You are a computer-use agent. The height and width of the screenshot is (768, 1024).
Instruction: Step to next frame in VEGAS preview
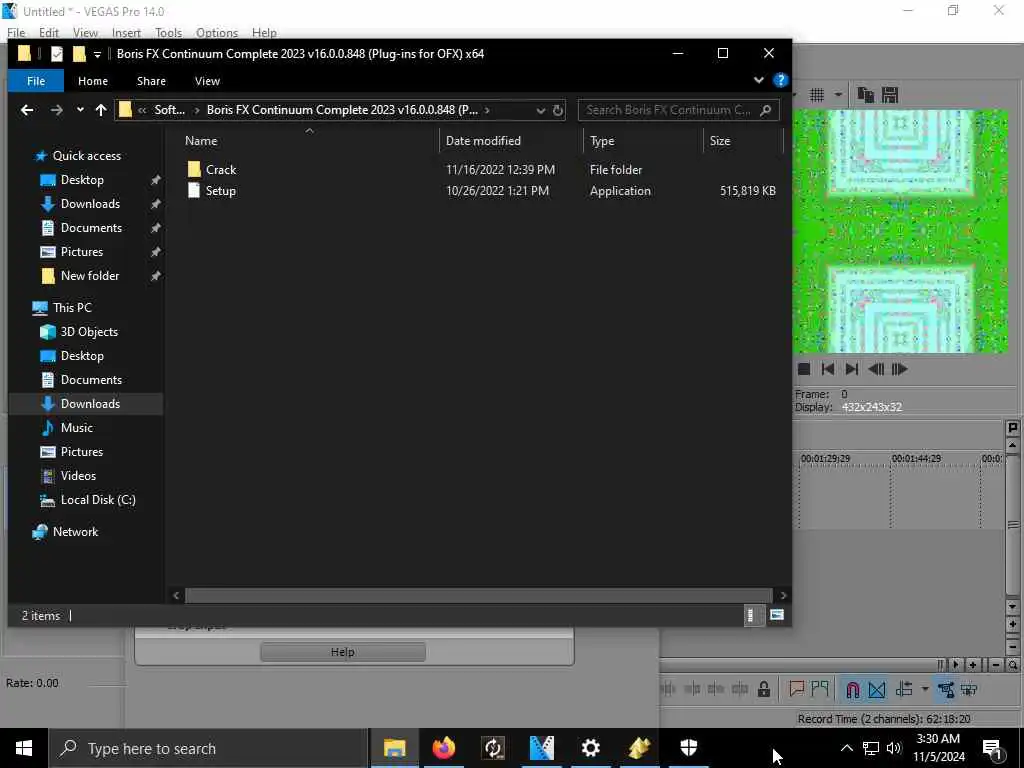point(899,369)
